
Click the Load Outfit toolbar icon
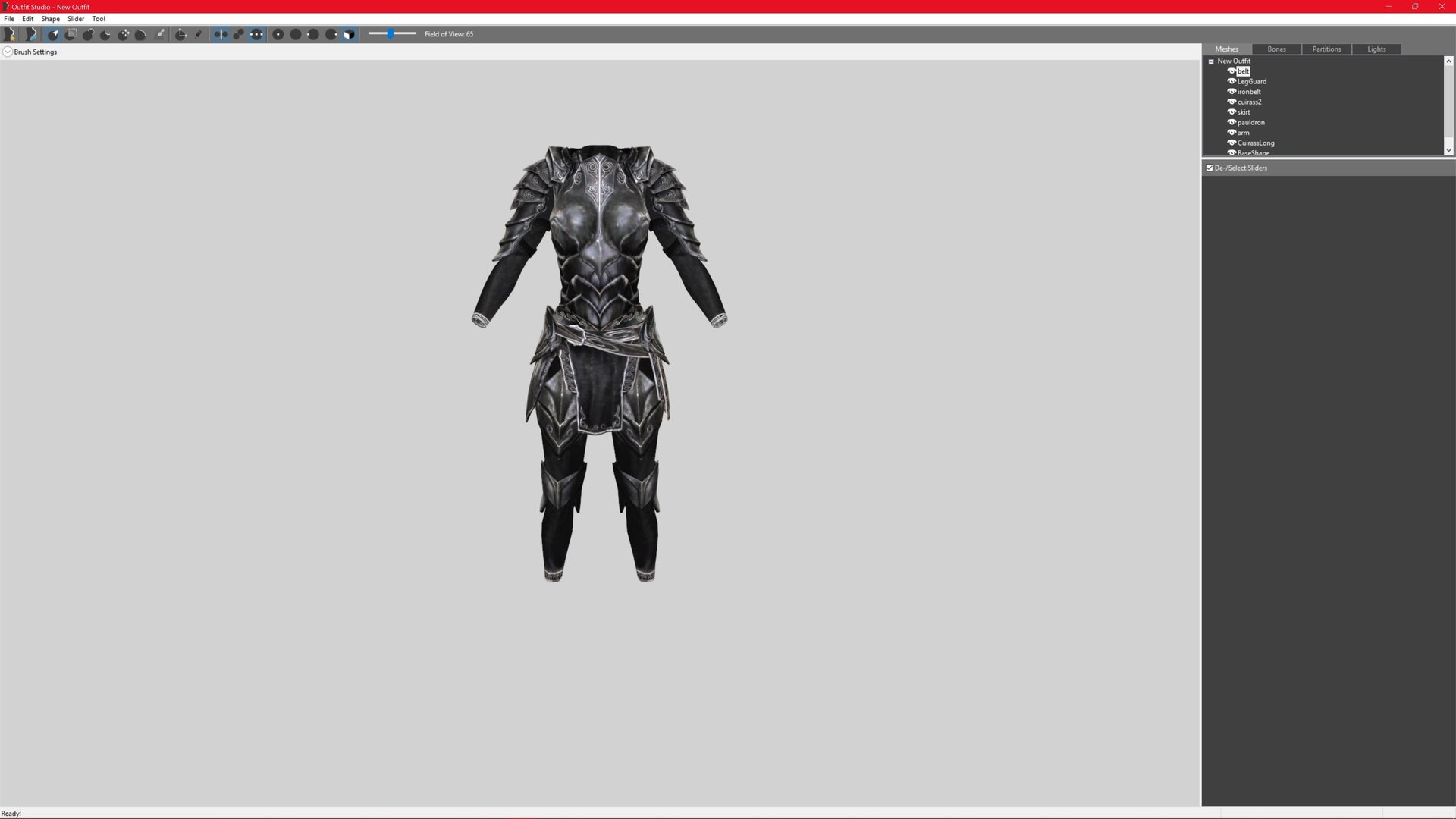click(30, 34)
